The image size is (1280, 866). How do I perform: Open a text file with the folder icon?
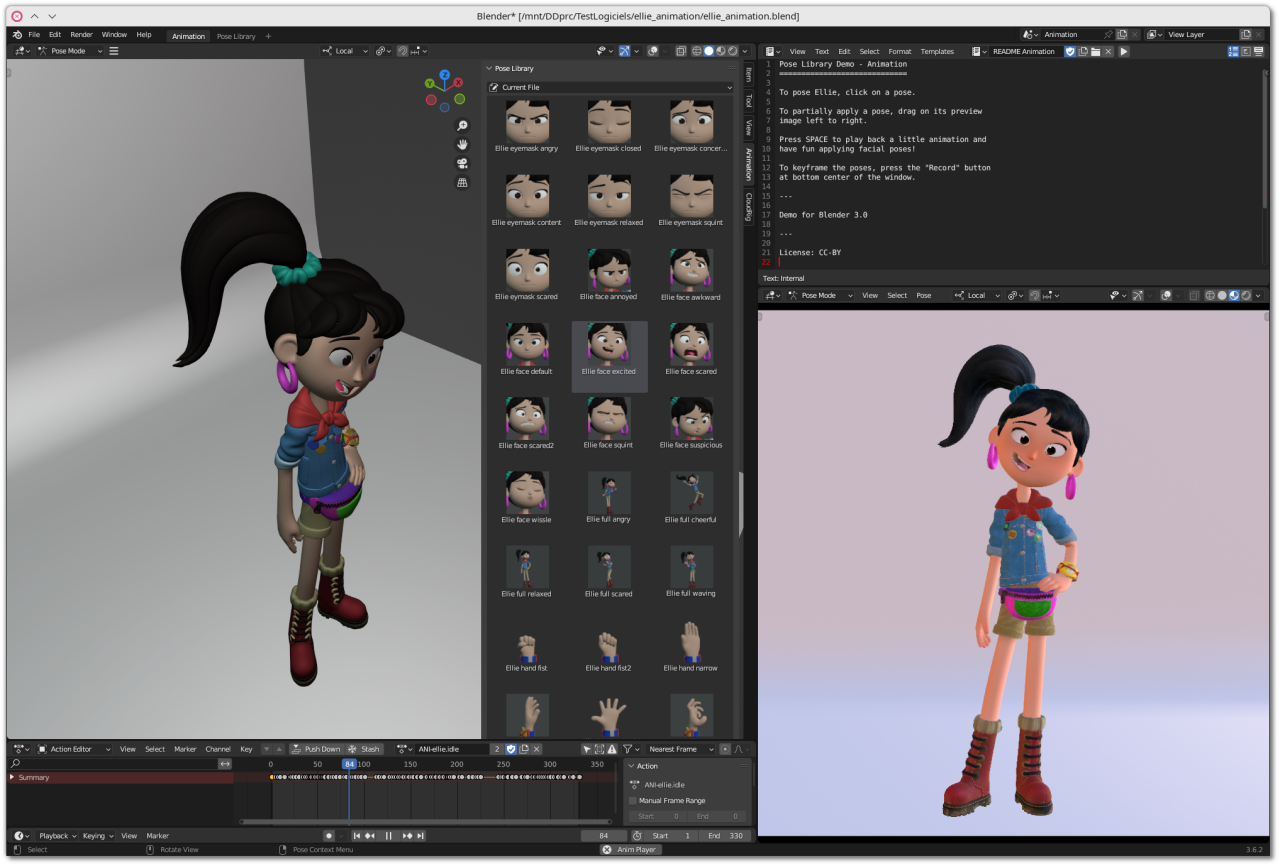pyautogui.click(x=1096, y=51)
